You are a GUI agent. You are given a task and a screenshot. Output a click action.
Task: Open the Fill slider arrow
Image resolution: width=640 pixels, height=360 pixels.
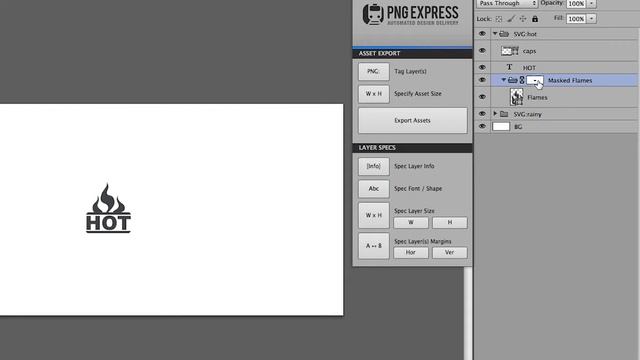coord(591,19)
